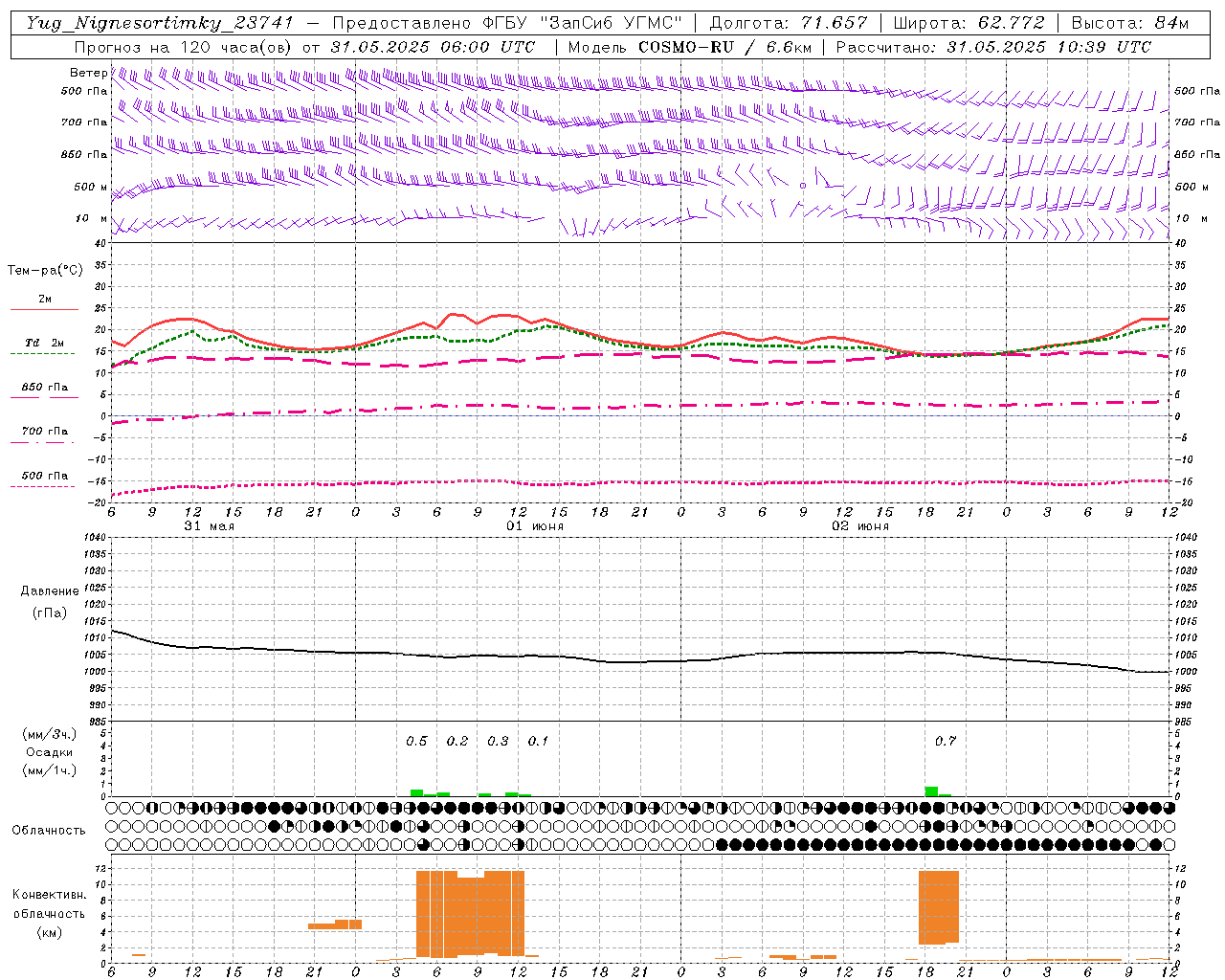Click the 0.3 precipitation value

pyautogui.click(x=498, y=741)
